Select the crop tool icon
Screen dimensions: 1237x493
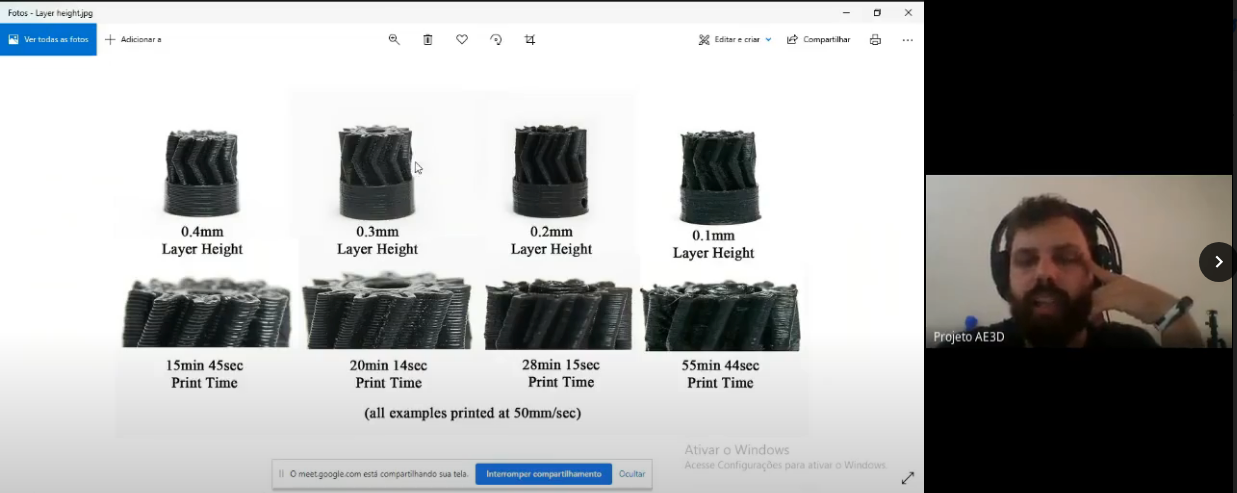click(x=530, y=39)
